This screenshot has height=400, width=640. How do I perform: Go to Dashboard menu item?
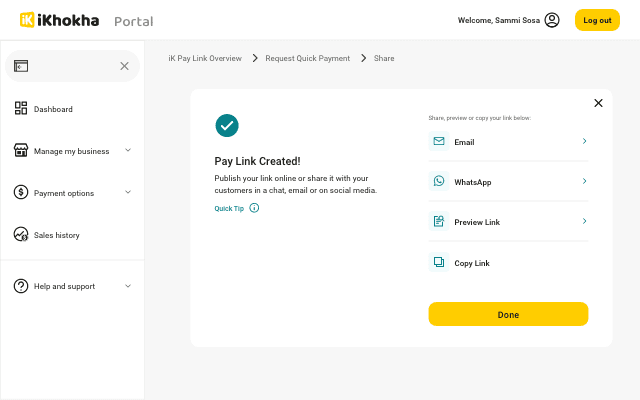pyautogui.click(x=53, y=109)
